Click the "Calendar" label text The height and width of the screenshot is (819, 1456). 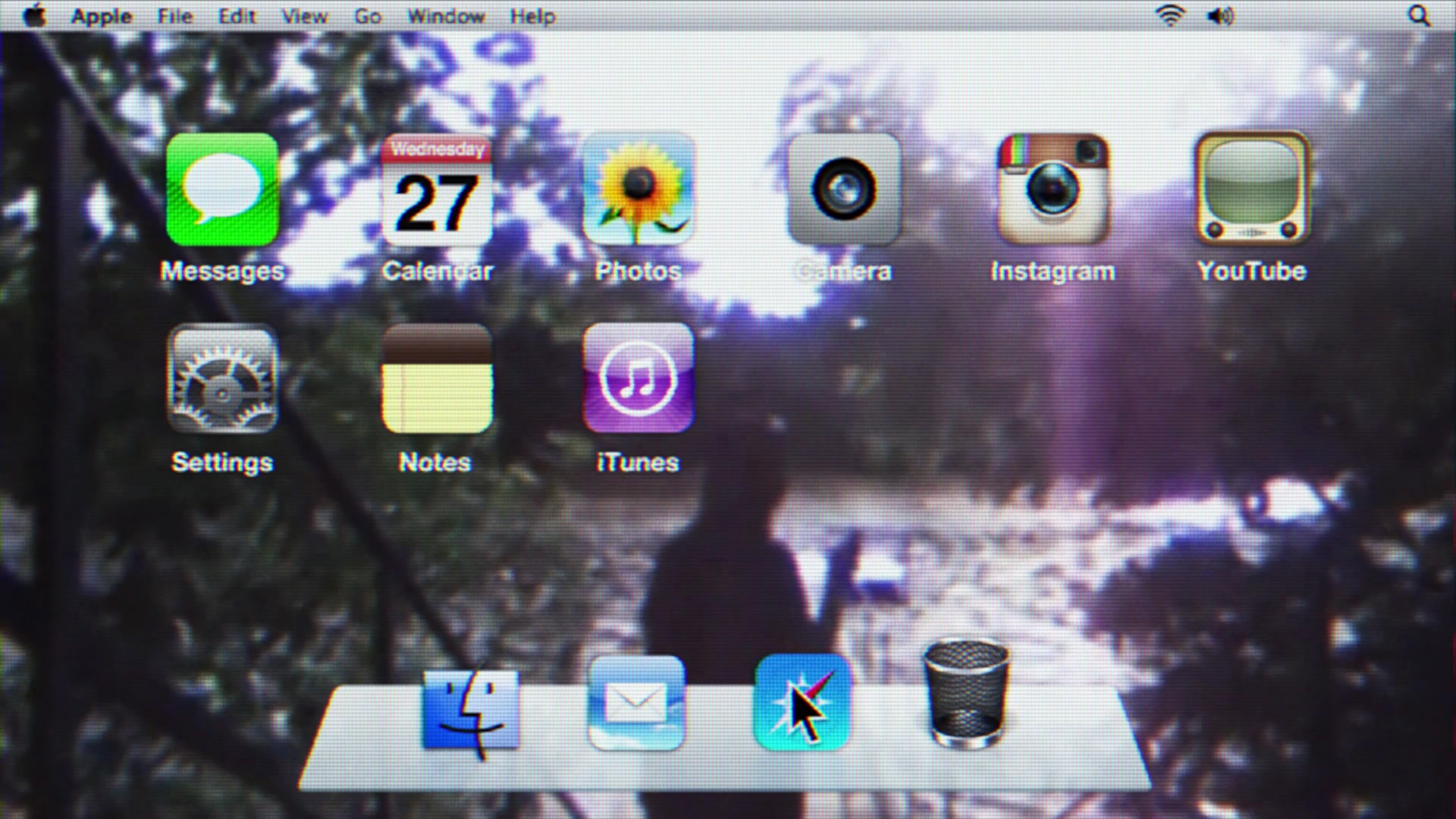(438, 271)
